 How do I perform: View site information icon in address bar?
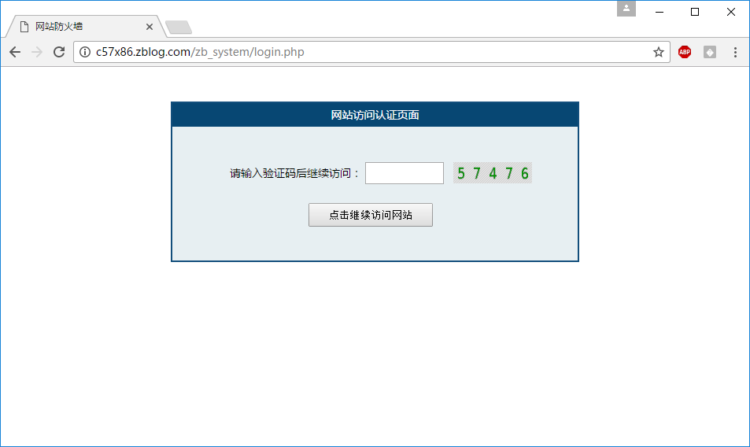(x=85, y=52)
